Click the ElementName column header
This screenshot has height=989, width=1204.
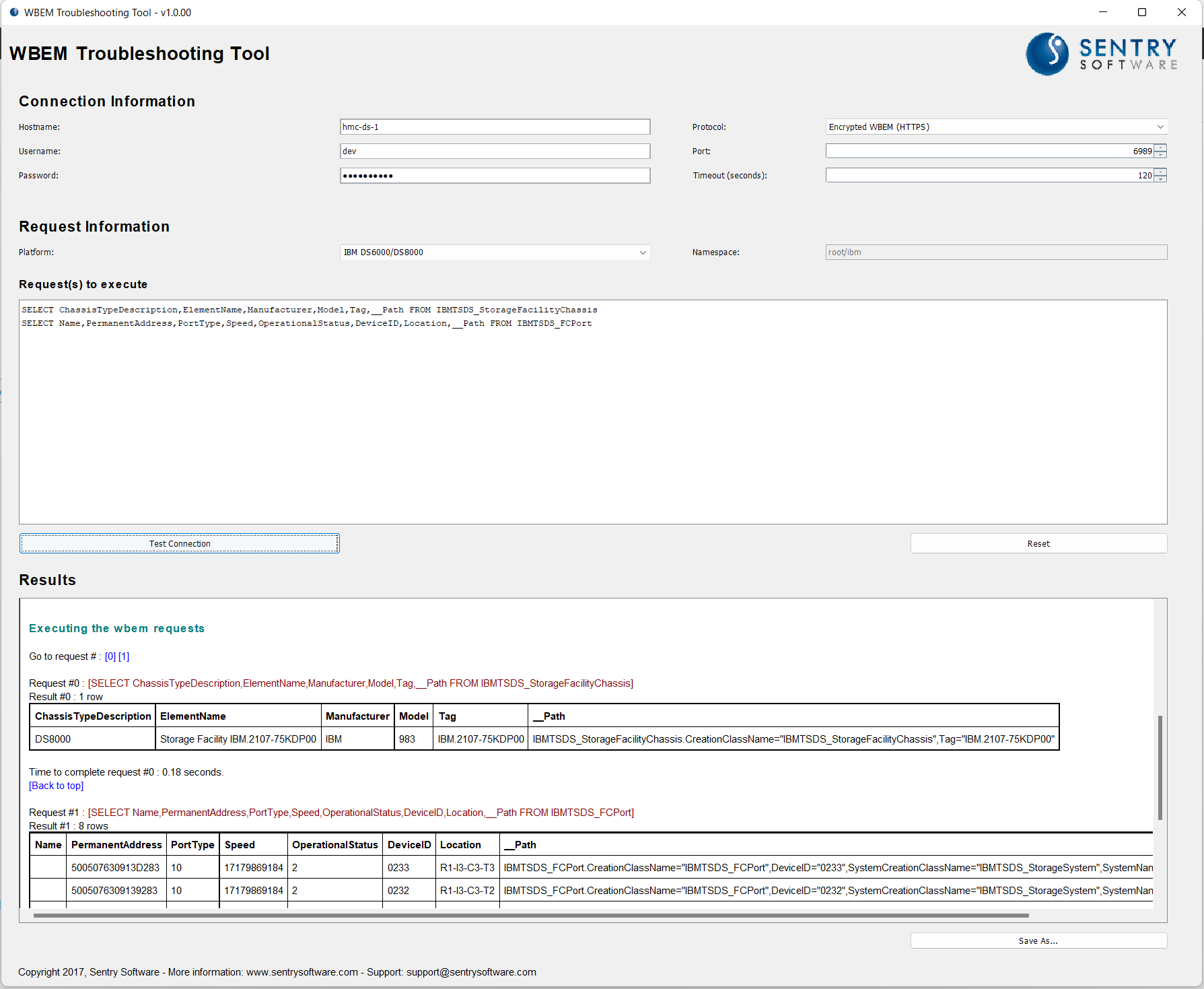238,716
